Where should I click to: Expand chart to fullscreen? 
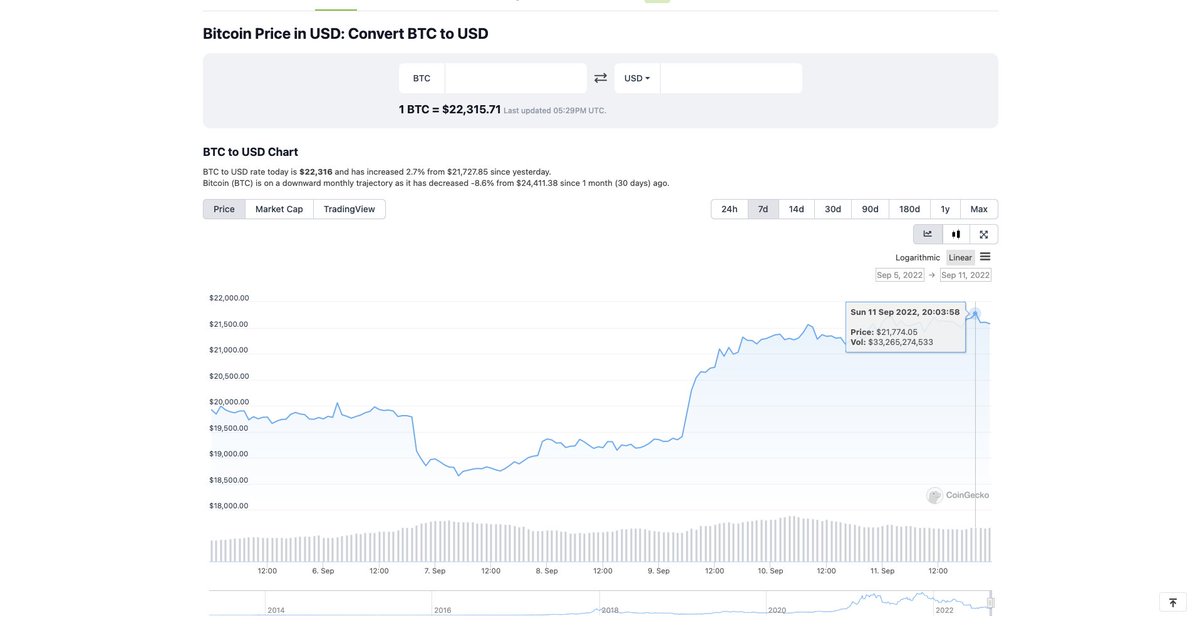point(984,234)
